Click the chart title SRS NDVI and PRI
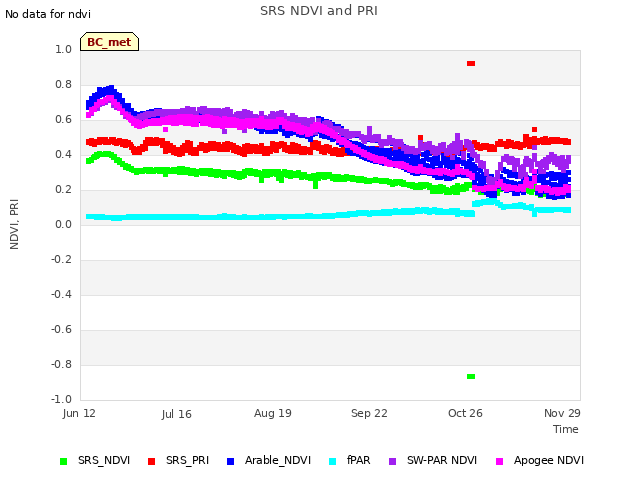Screen dimensions: 640x480 click(x=319, y=11)
